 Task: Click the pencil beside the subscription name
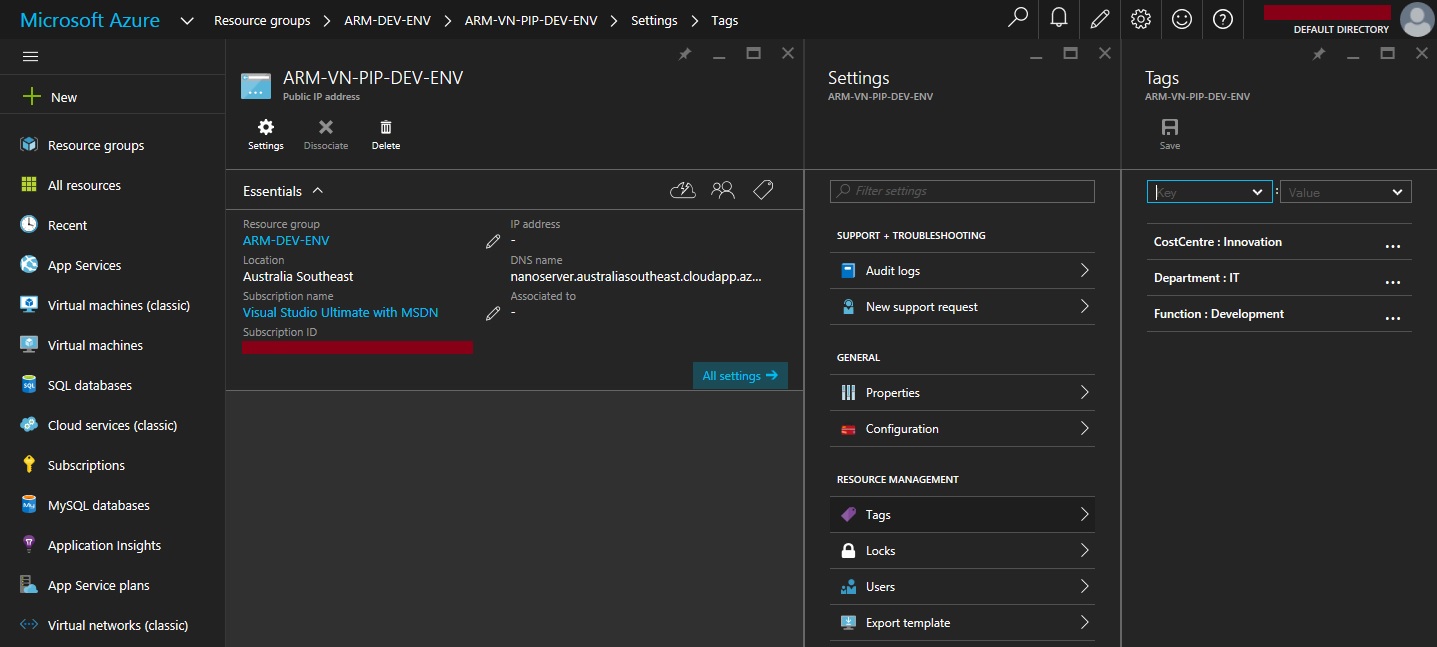493,313
